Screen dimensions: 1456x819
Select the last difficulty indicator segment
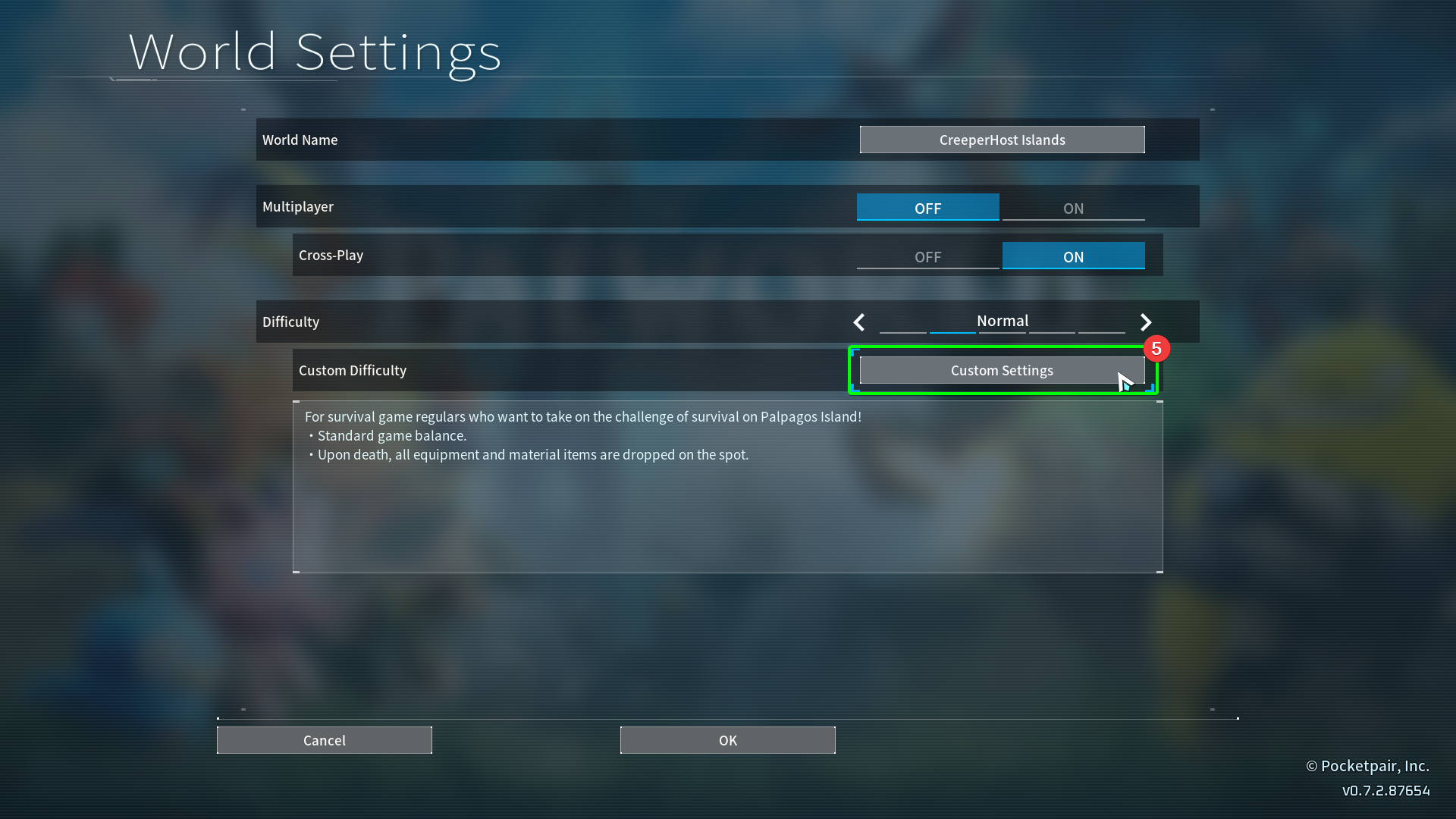[1101, 331]
